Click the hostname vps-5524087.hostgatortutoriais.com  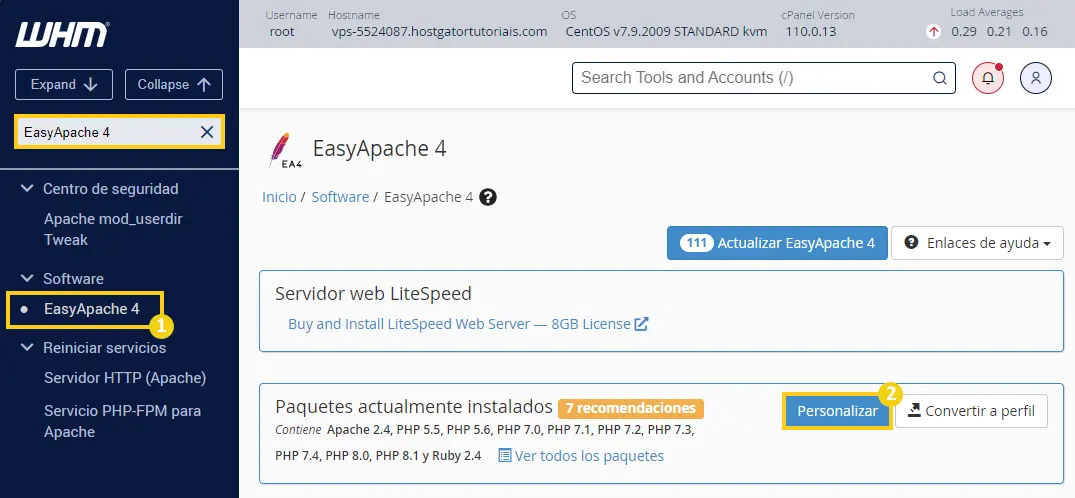439,32
